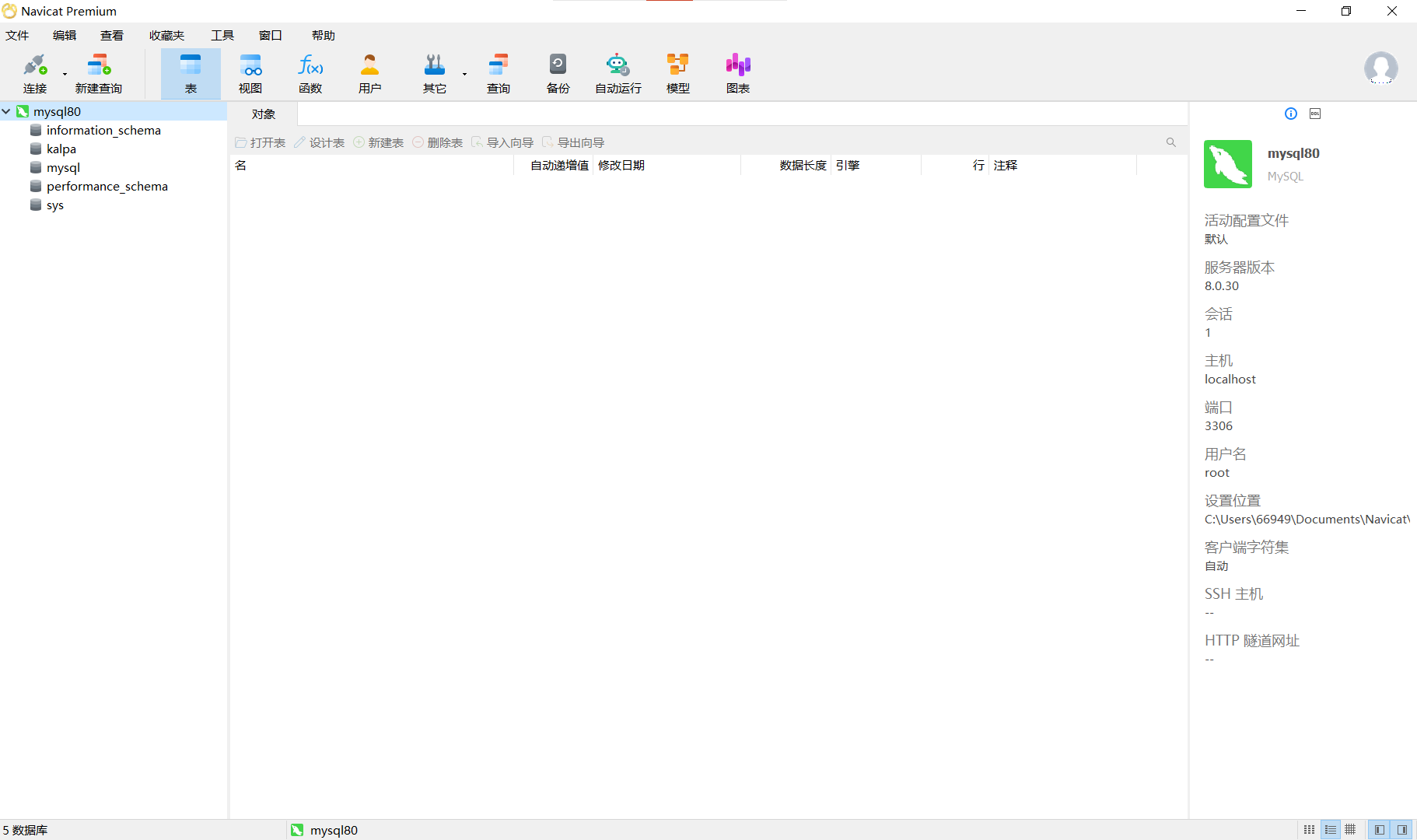Viewport: 1417px width, 840px height.
Task: Switch to the DDL pane icon
Action: (x=1315, y=114)
